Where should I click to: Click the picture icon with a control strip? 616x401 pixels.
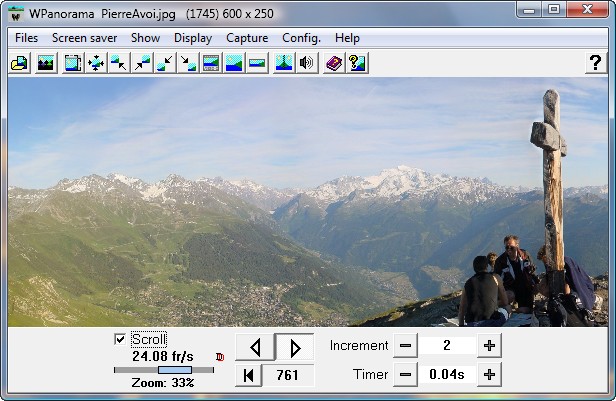[x=211, y=63]
